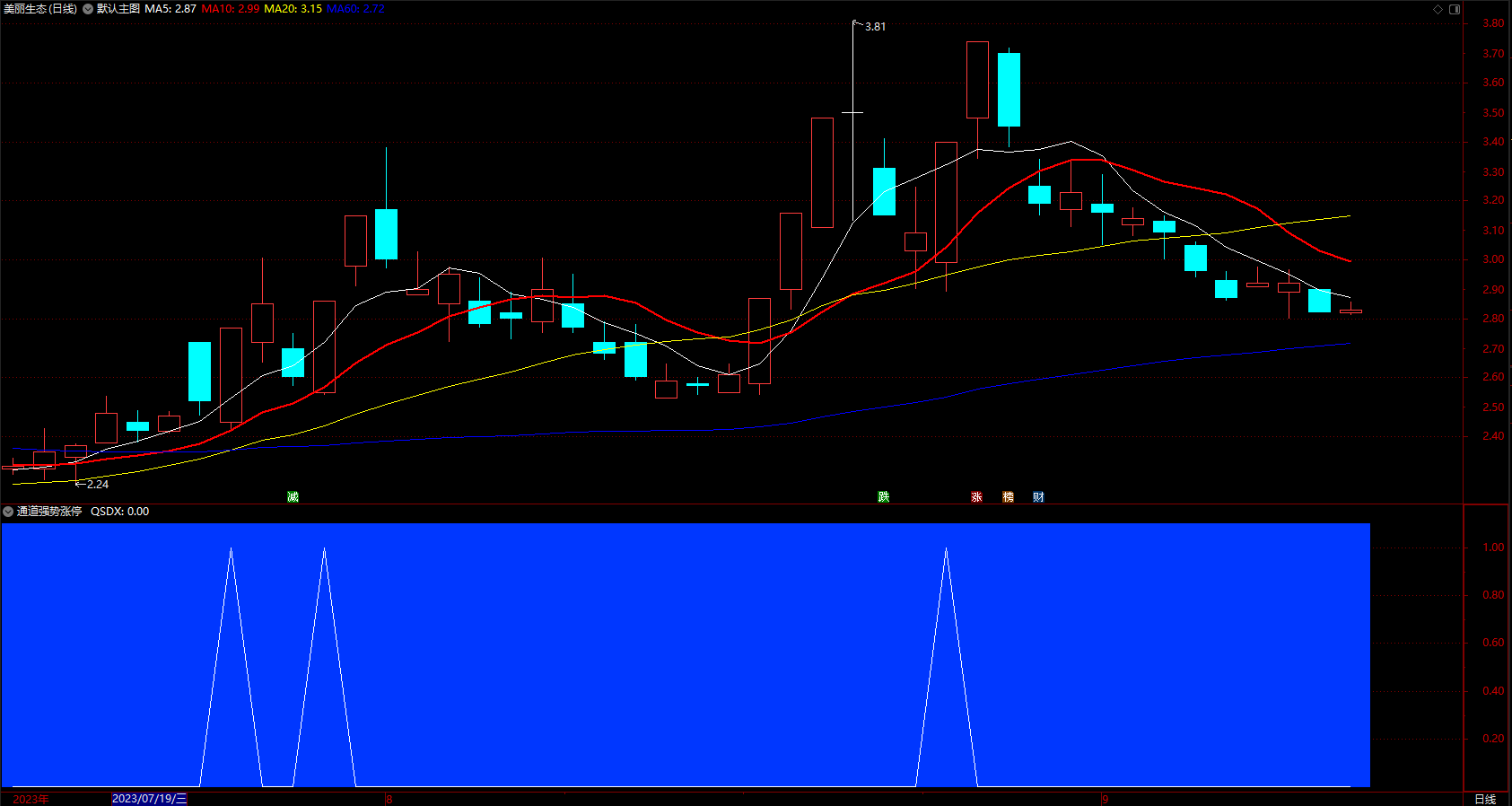Click the blue 财 event marker

[x=1038, y=496]
